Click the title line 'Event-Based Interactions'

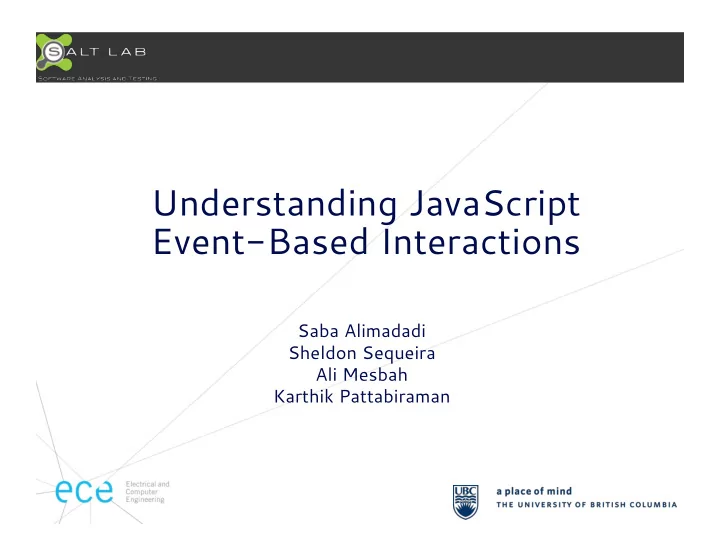click(x=366, y=242)
